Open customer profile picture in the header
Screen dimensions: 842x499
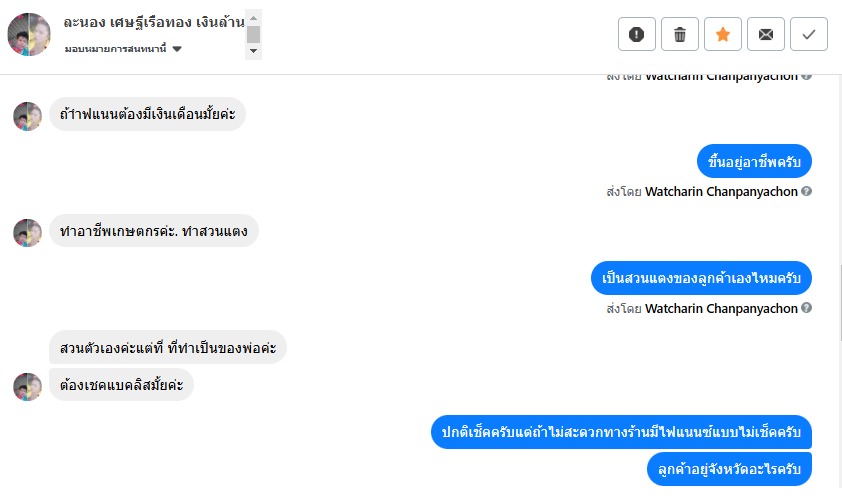[28, 34]
